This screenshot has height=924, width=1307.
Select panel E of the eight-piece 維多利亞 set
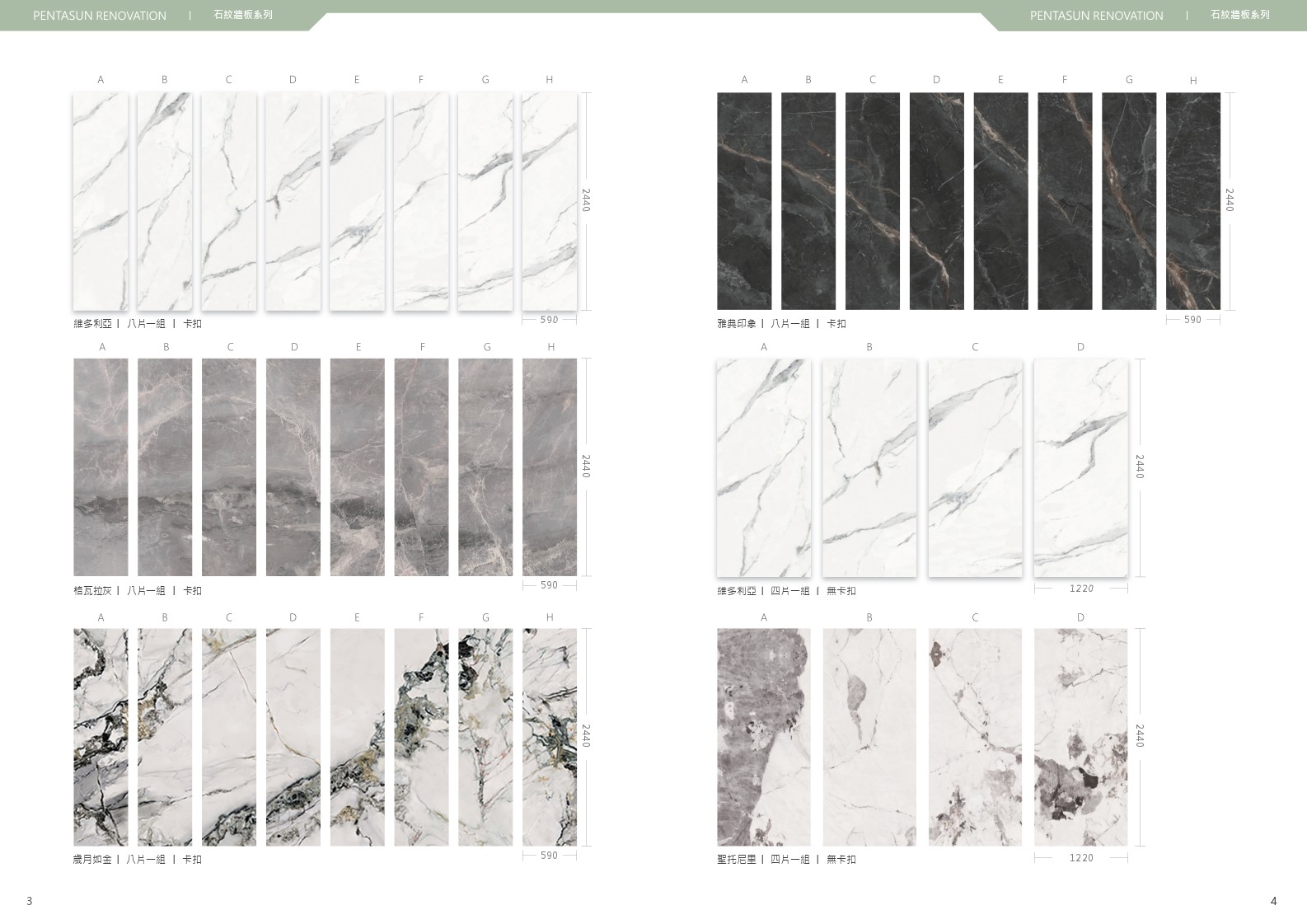coord(357,201)
